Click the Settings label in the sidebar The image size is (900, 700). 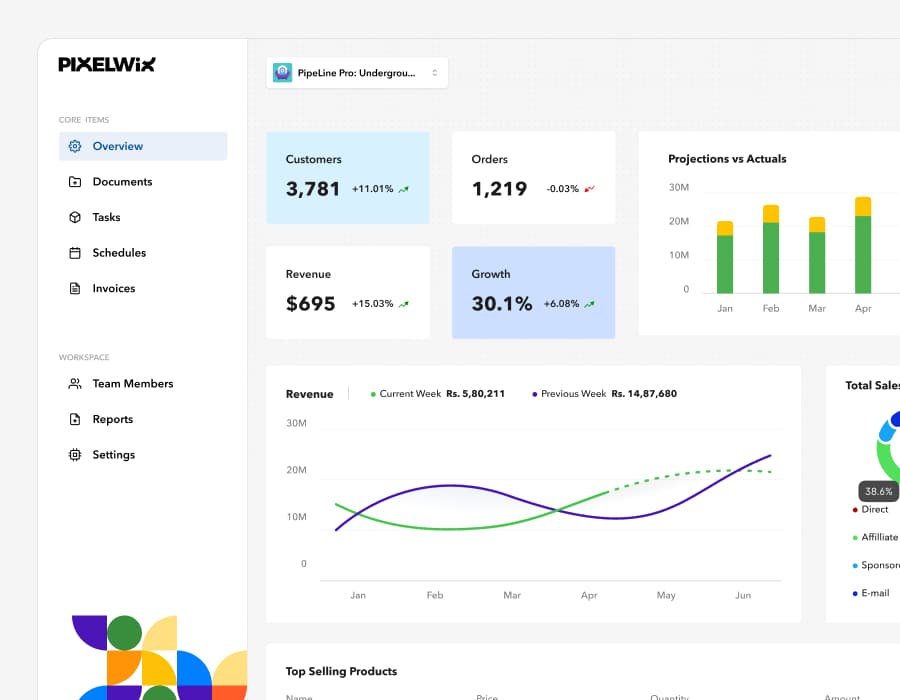click(114, 455)
